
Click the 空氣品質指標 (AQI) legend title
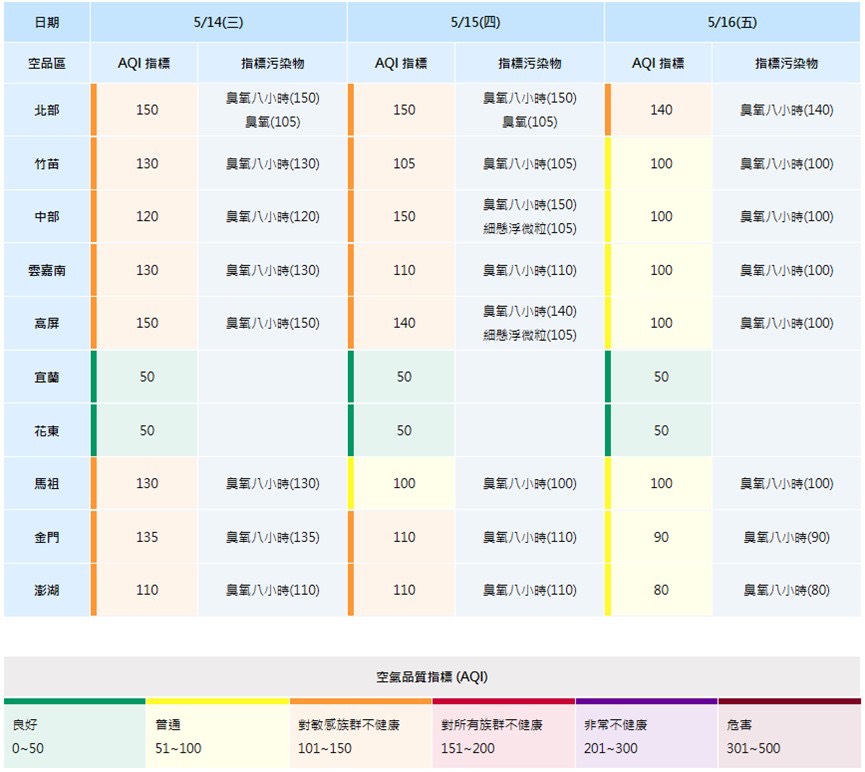pyautogui.click(x=432, y=677)
